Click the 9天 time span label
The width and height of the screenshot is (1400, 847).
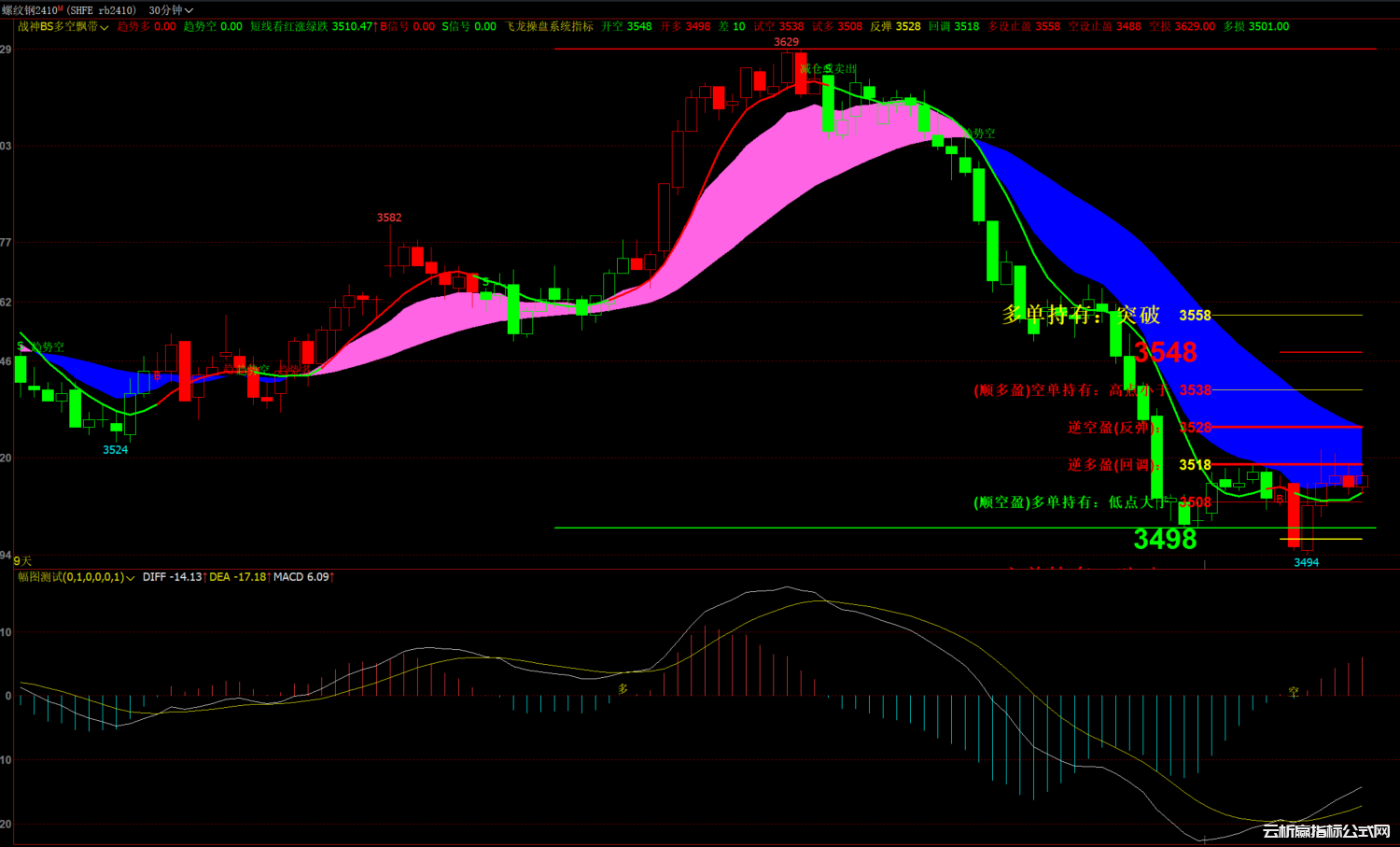tap(22, 561)
